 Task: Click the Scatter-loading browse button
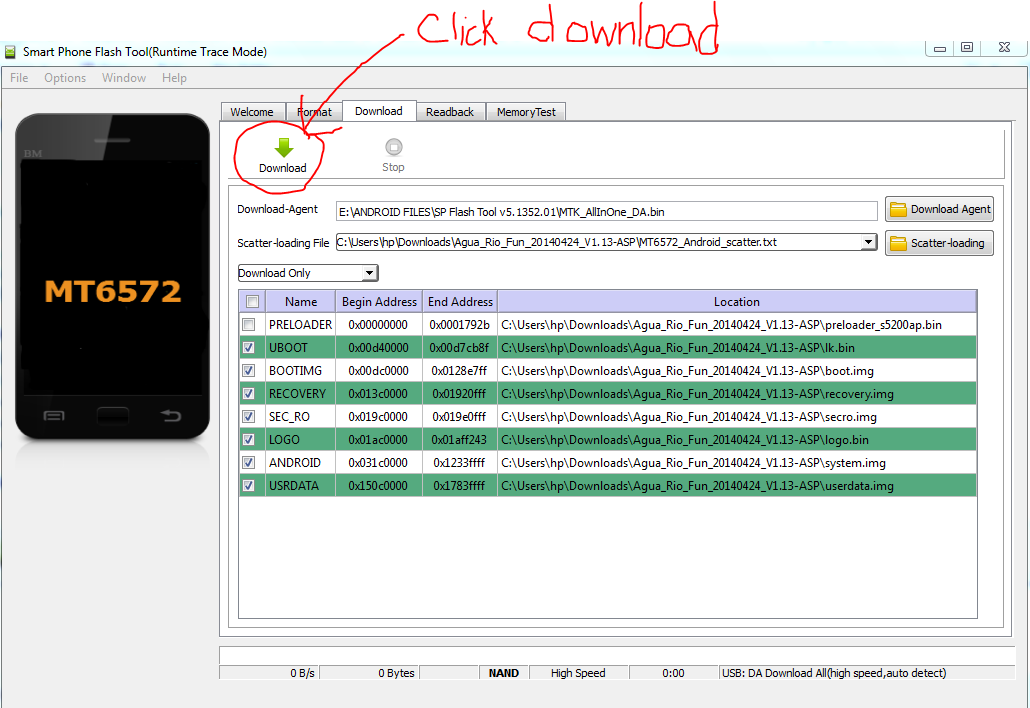coord(939,243)
